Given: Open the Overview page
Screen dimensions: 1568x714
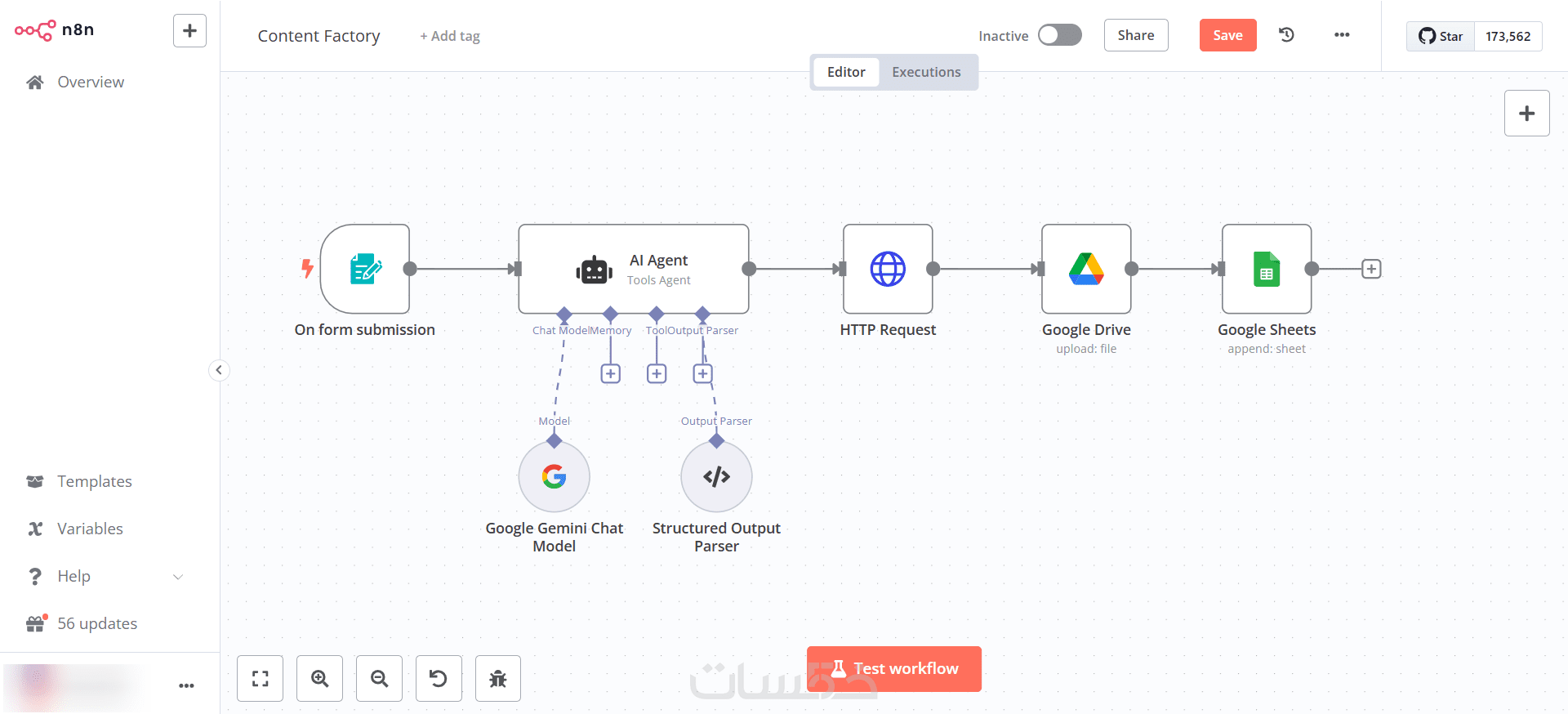Looking at the screenshot, I should point(91,82).
